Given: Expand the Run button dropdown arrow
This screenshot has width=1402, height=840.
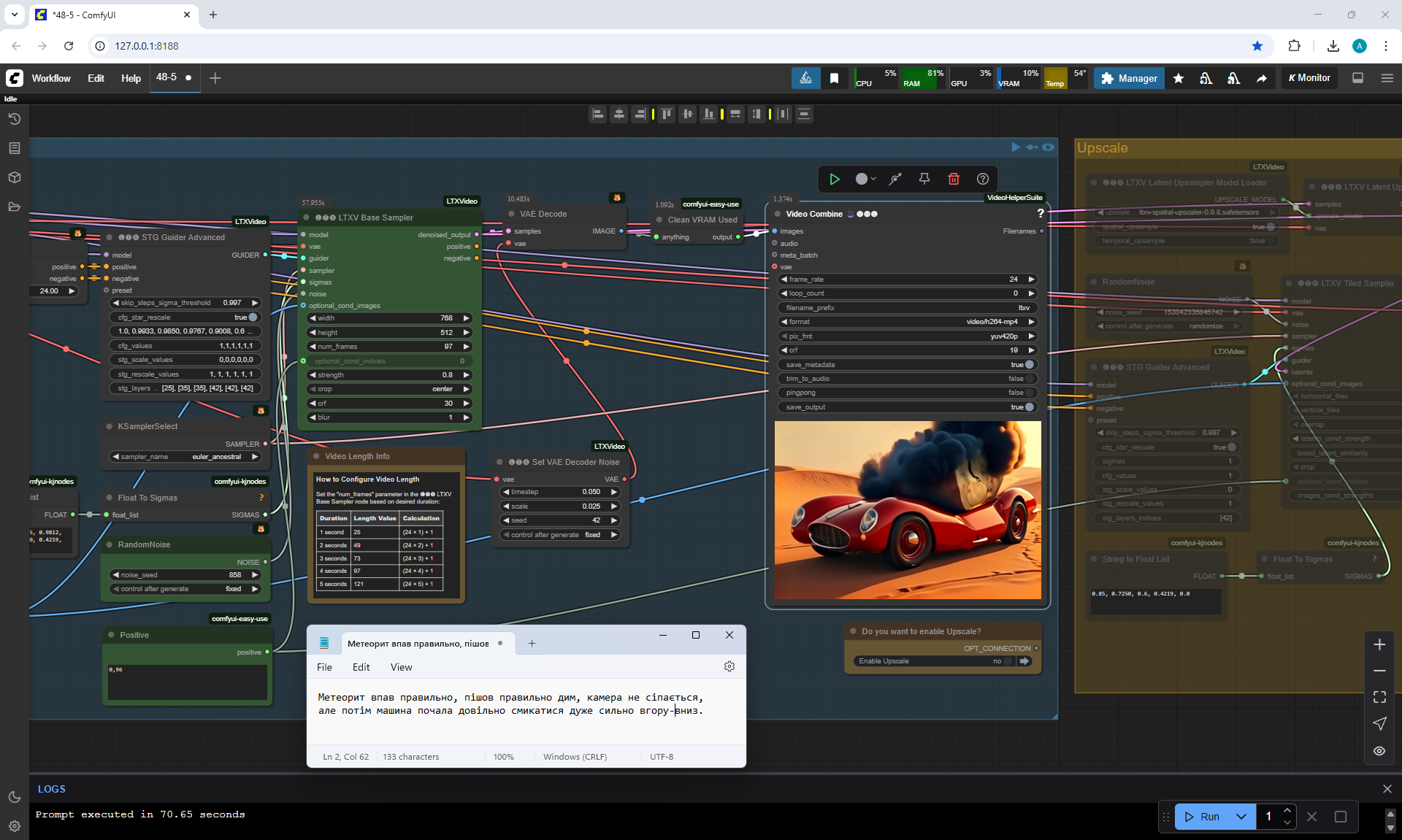Looking at the screenshot, I should click(1241, 817).
